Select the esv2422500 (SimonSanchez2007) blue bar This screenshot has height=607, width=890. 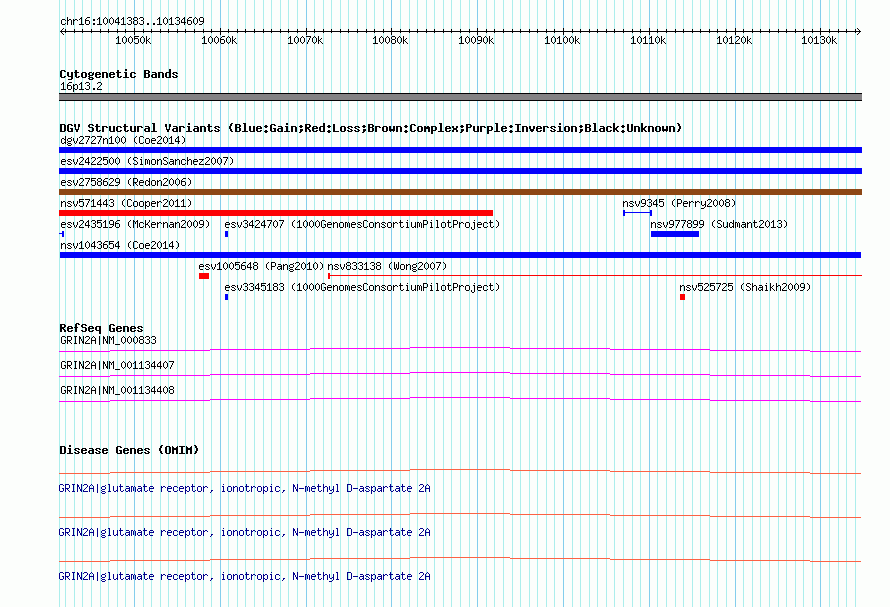(460, 171)
